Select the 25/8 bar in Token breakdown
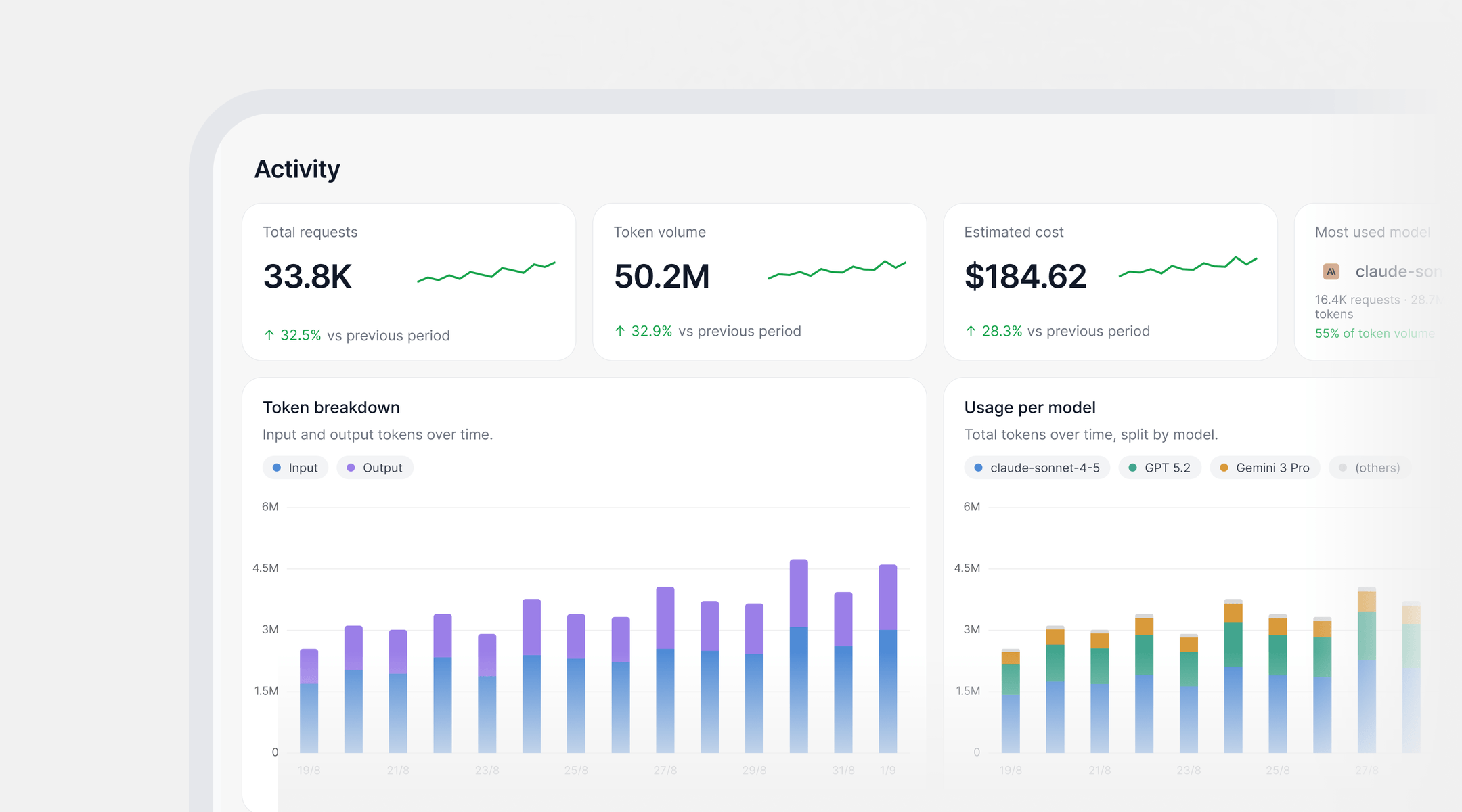 coord(576,683)
